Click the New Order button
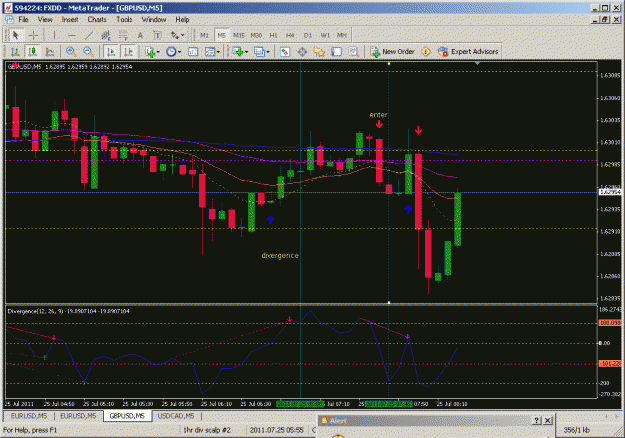 pyautogui.click(x=393, y=51)
